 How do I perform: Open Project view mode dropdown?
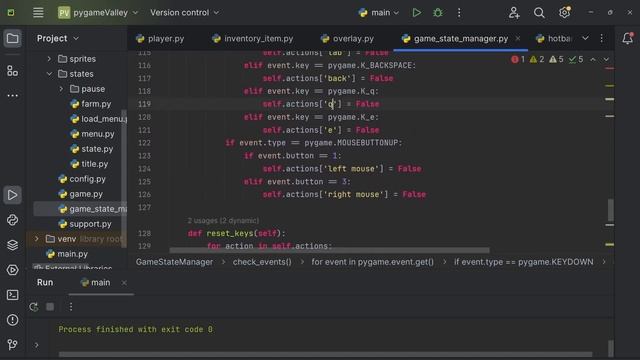pos(58,38)
